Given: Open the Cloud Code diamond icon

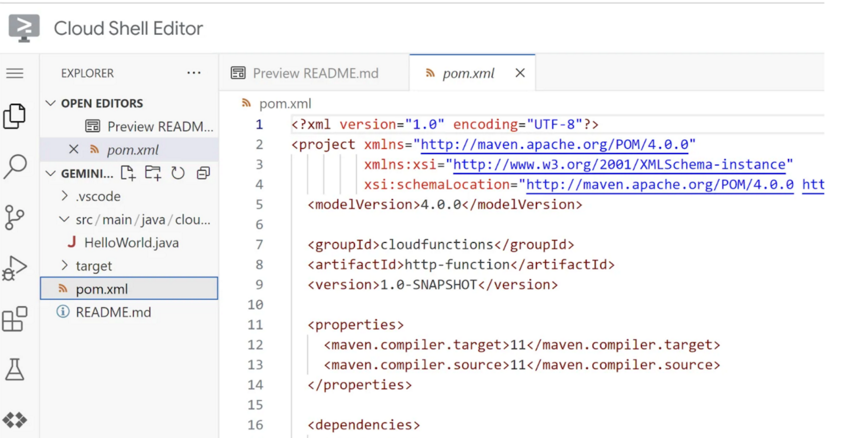Looking at the screenshot, I should coord(15,420).
